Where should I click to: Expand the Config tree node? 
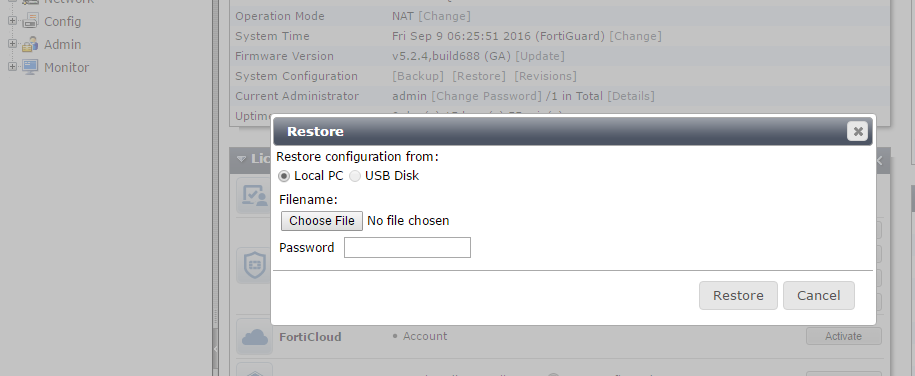click(12, 21)
